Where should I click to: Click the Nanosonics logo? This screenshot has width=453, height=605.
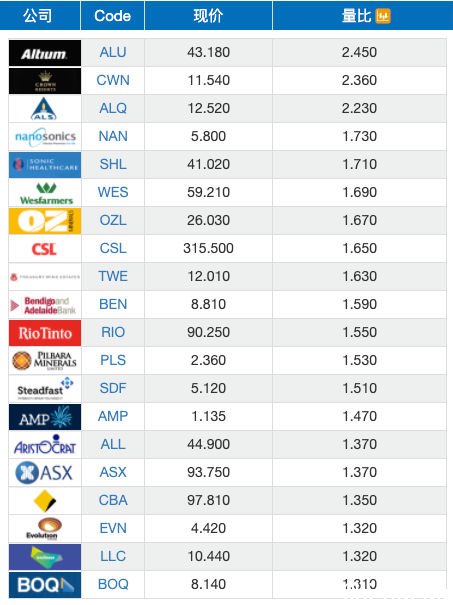click(x=45, y=137)
